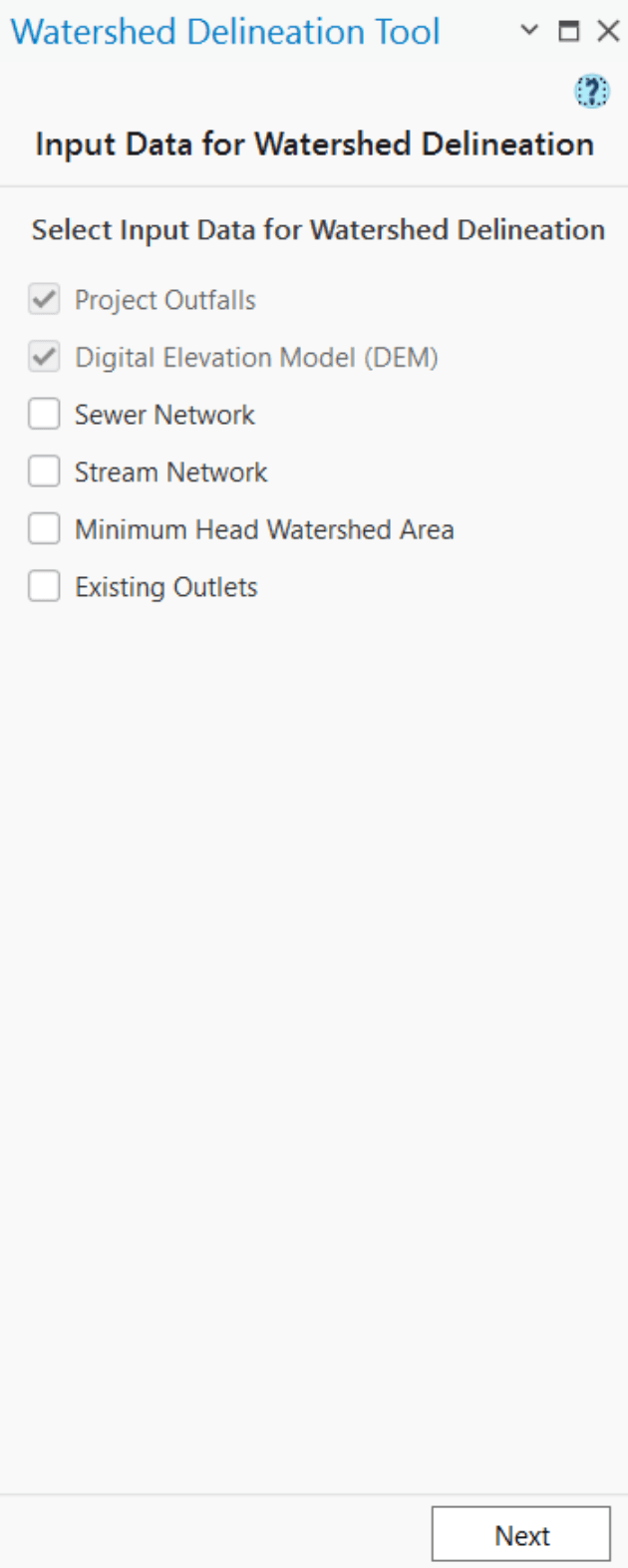
Task: Close the Watershed Delineation Tool pane
Action: (x=607, y=31)
